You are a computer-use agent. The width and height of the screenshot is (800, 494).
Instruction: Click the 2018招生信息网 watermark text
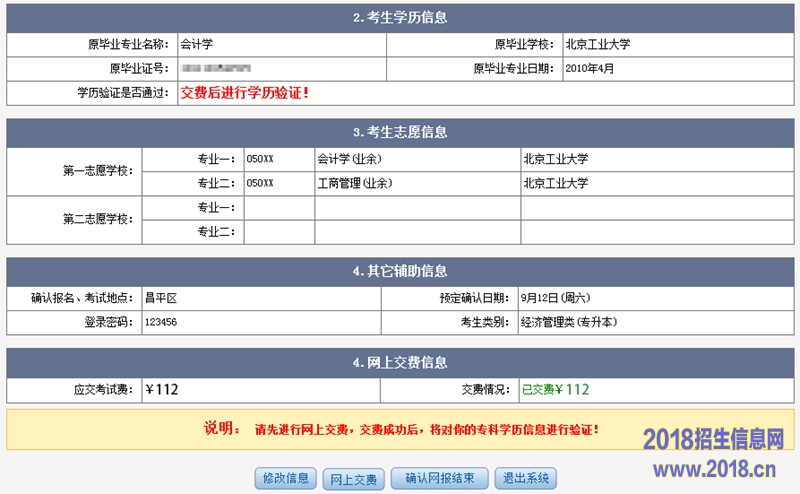pyautogui.click(x=713, y=439)
